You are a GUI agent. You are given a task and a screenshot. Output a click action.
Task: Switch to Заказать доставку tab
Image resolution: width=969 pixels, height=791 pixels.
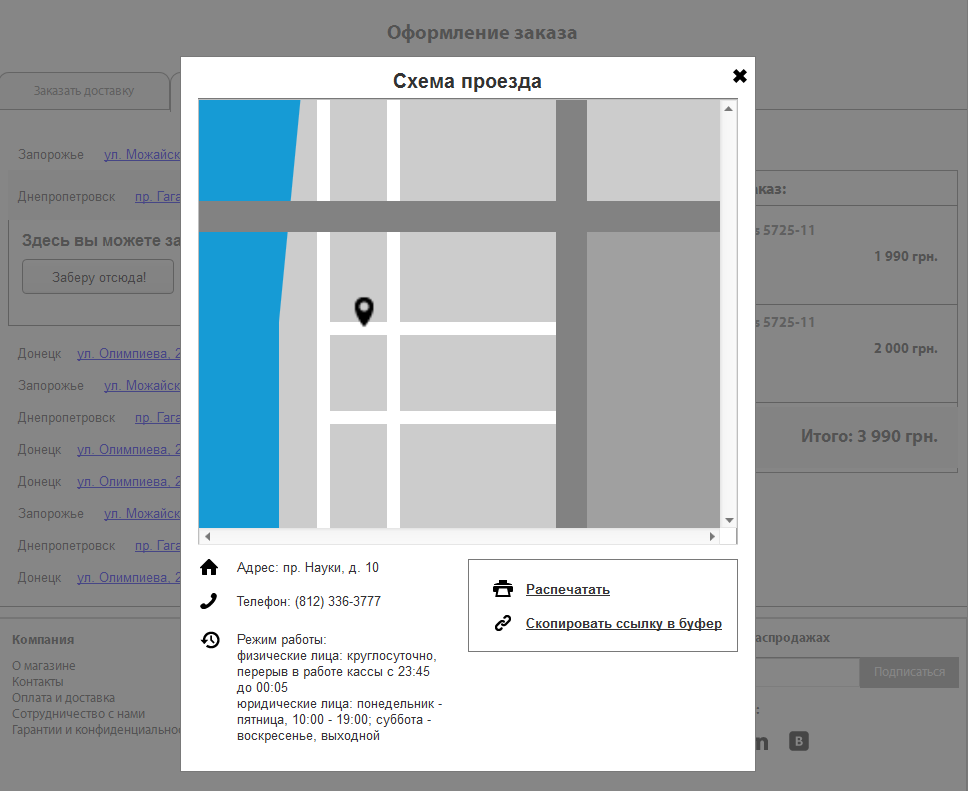coord(85,91)
